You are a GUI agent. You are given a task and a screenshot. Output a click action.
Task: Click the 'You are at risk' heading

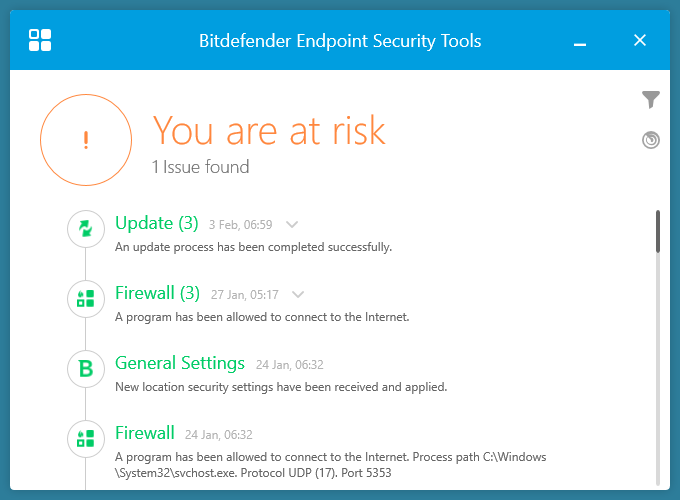click(x=268, y=130)
